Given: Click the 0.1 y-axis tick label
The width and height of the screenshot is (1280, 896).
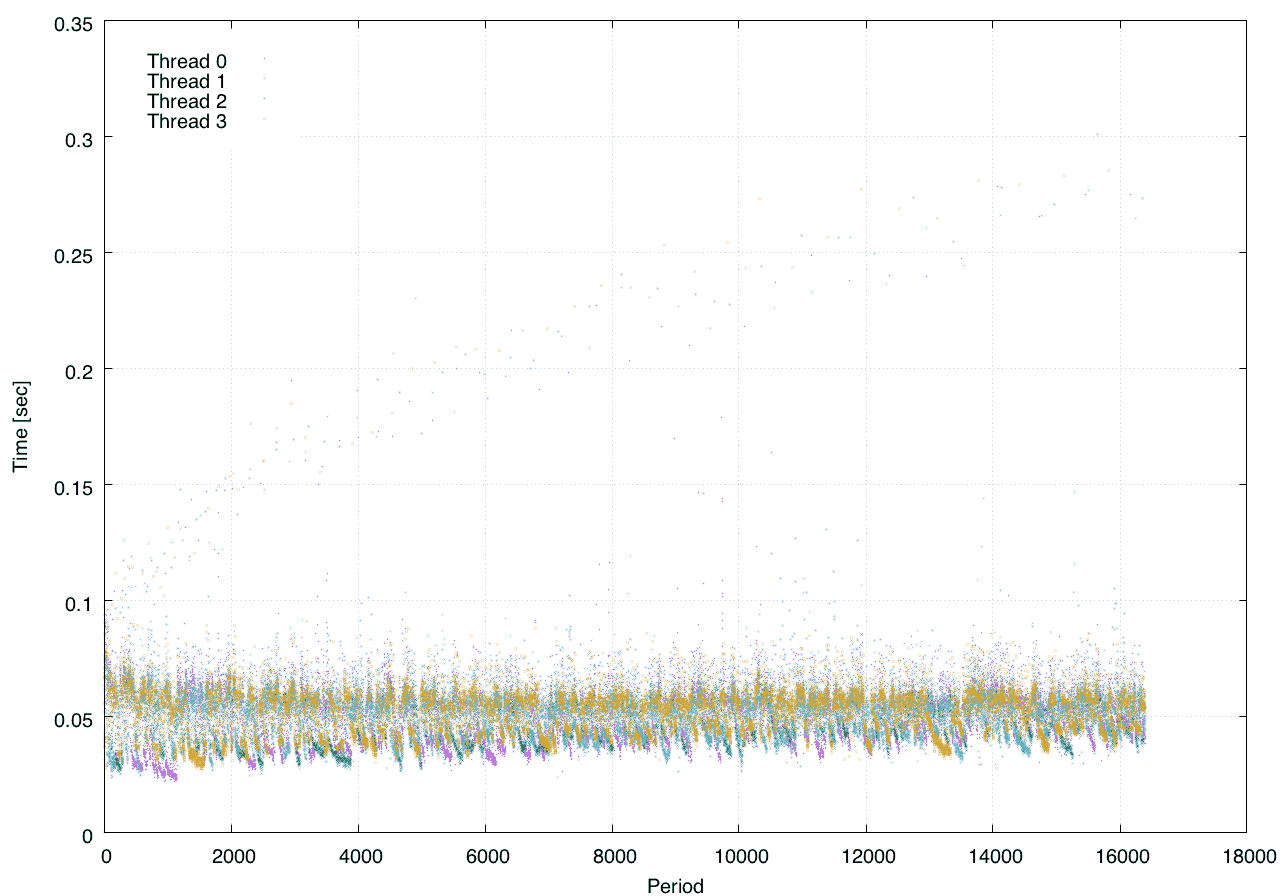Looking at the screenshot, I should (x=78, y=602).
